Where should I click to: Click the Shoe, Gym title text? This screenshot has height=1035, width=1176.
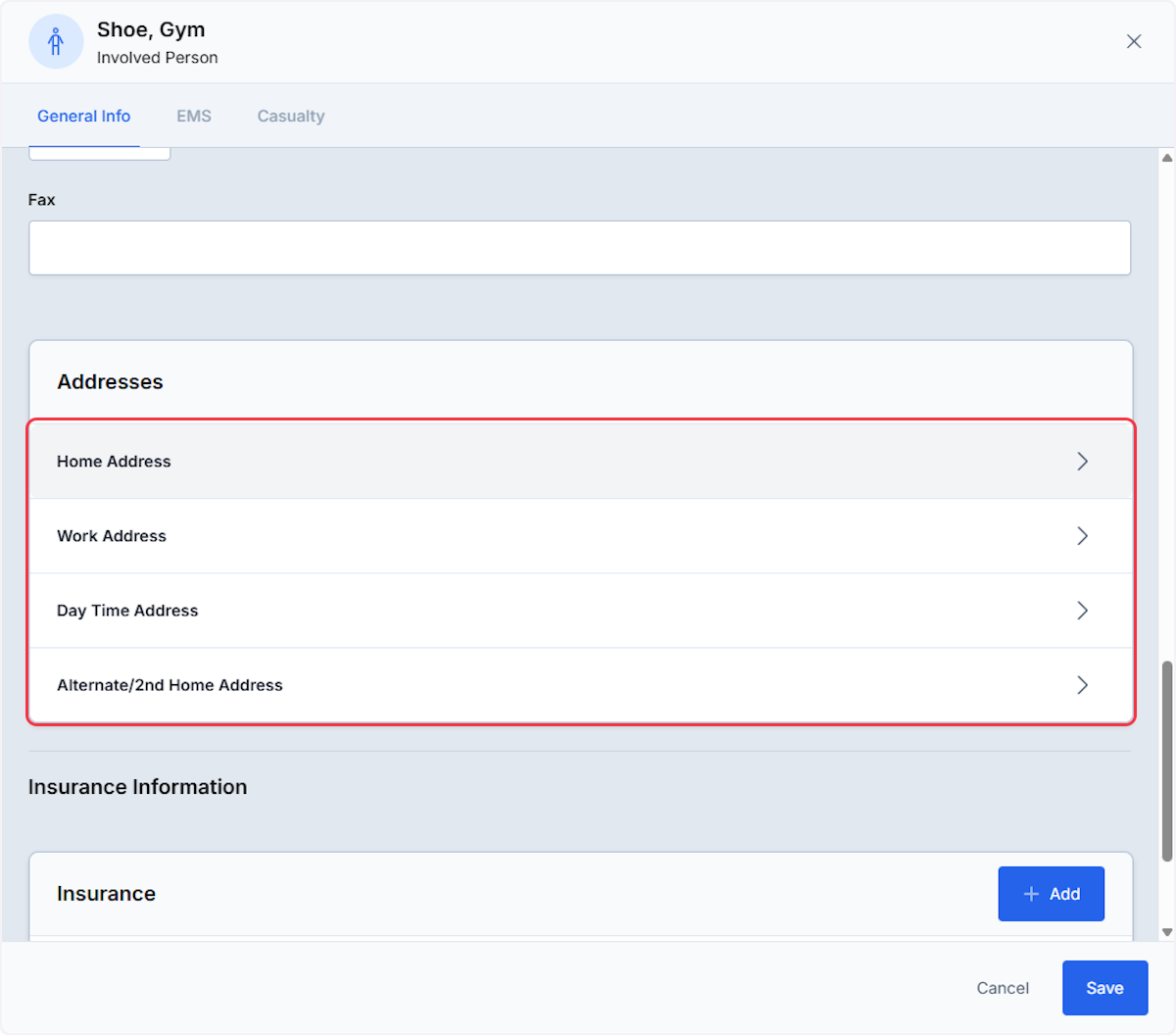point(151,30)
